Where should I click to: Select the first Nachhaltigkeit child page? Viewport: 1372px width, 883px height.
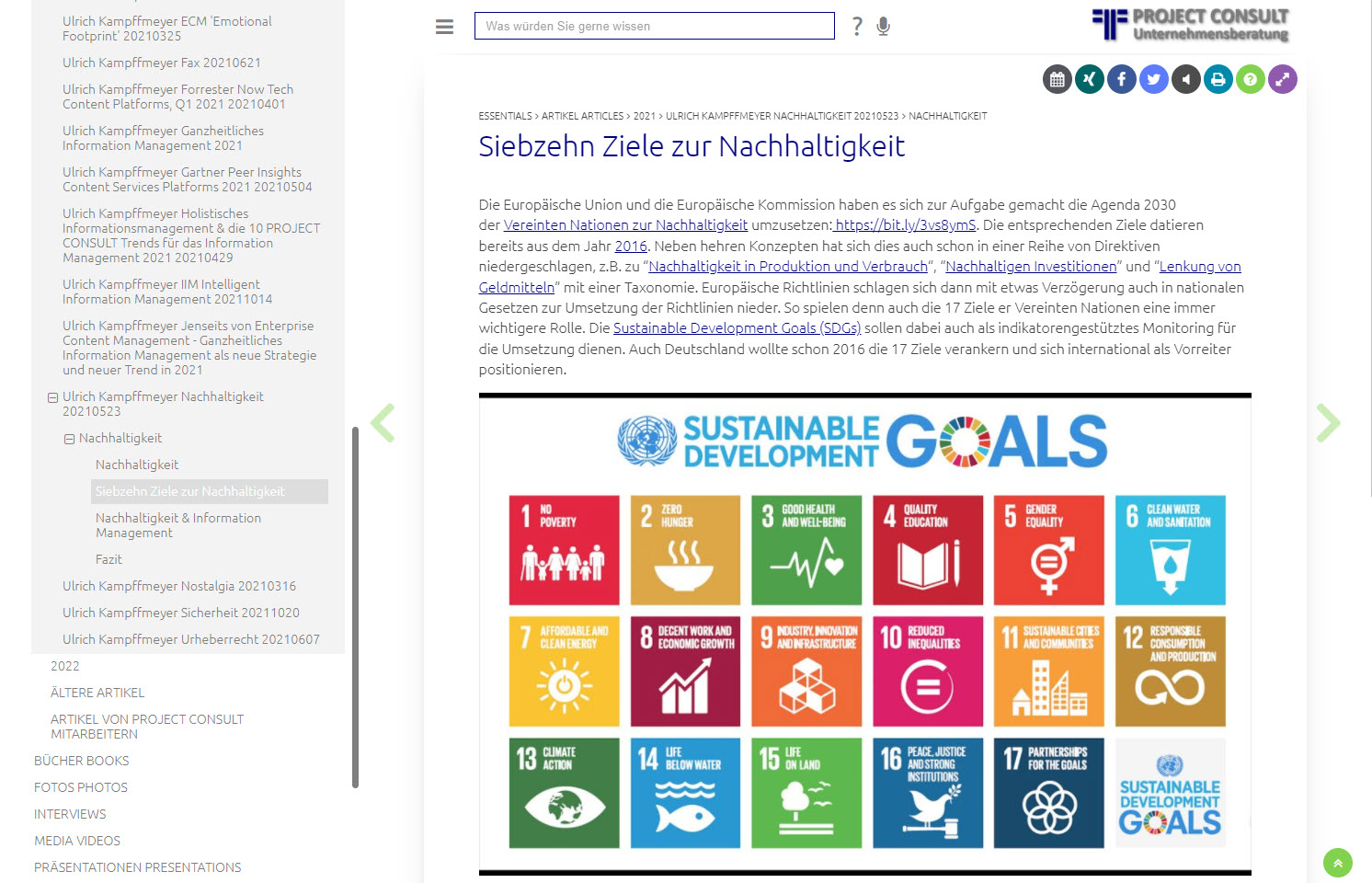point(137,464)
